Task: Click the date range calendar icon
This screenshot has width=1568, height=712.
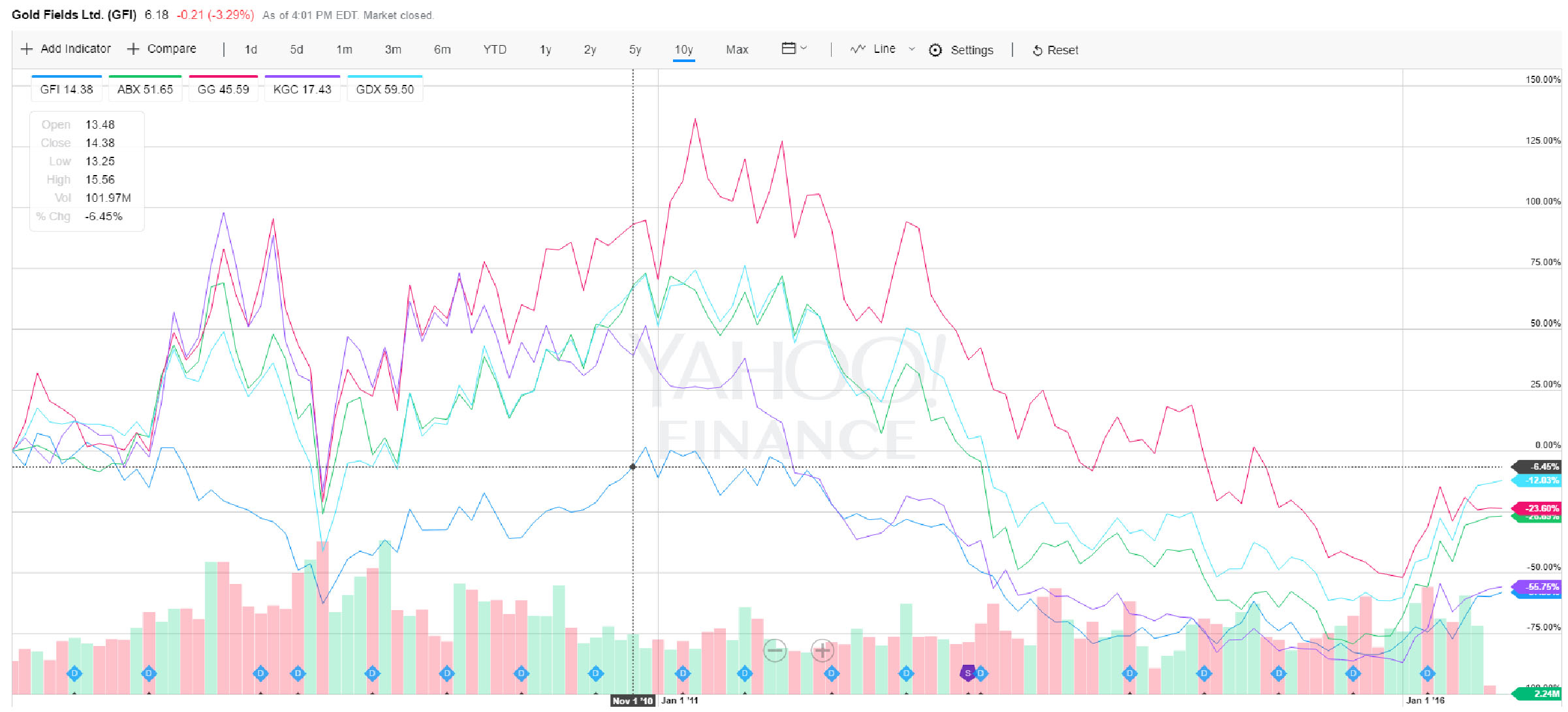Action: point(789,48)
